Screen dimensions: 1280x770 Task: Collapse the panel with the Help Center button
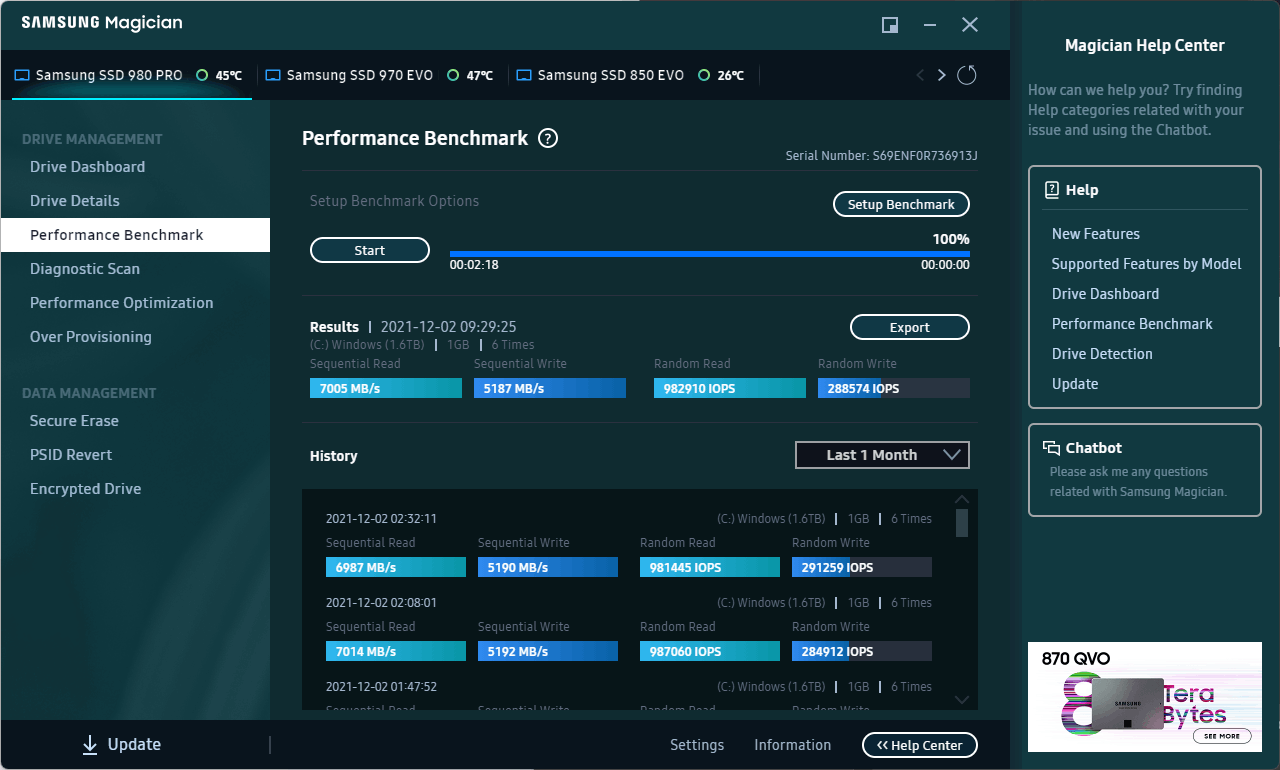click(920, 745)
